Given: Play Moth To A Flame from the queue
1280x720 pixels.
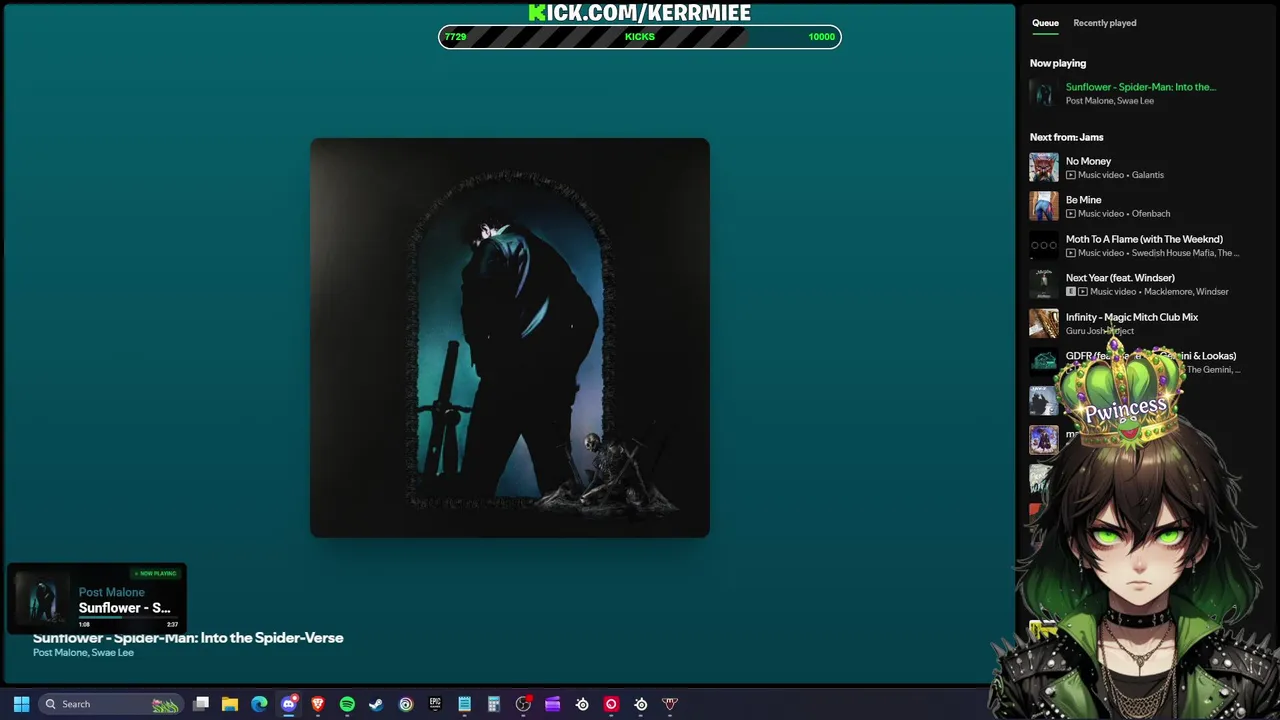Looking at the screenshot, I should pyautogui.click(x=1144, y=239).
